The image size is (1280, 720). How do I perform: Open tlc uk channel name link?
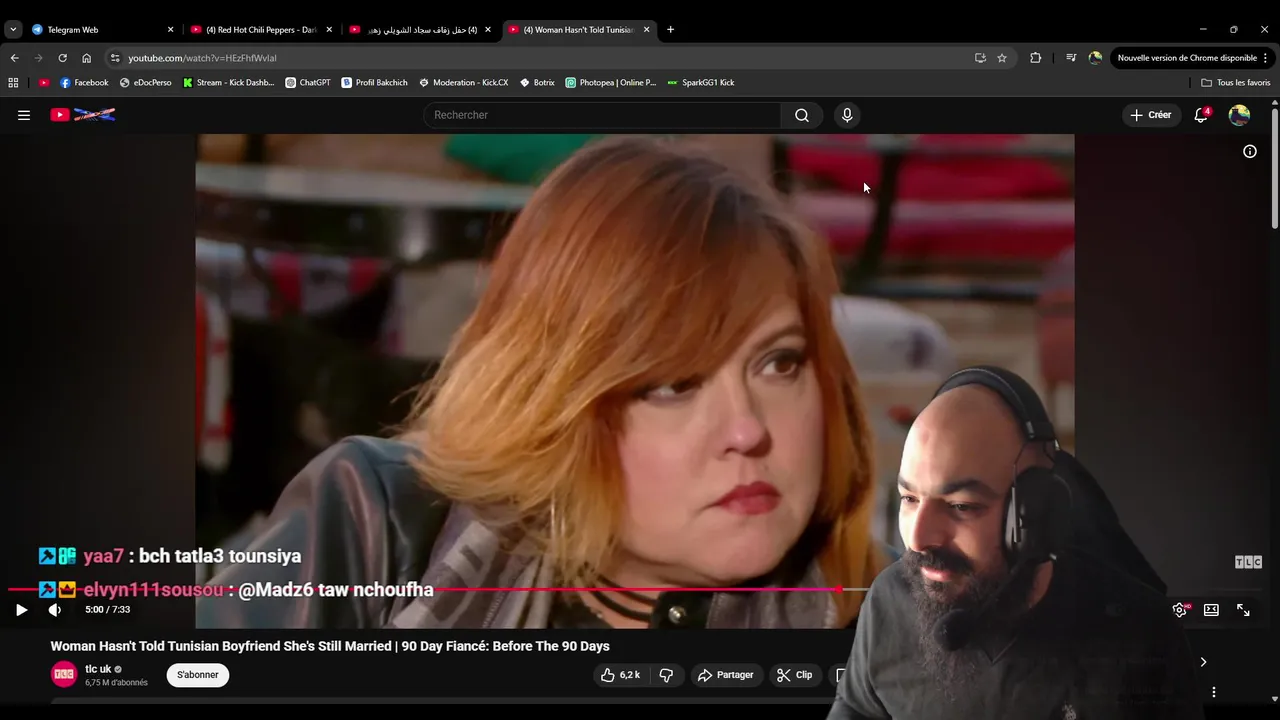[98, 669]
